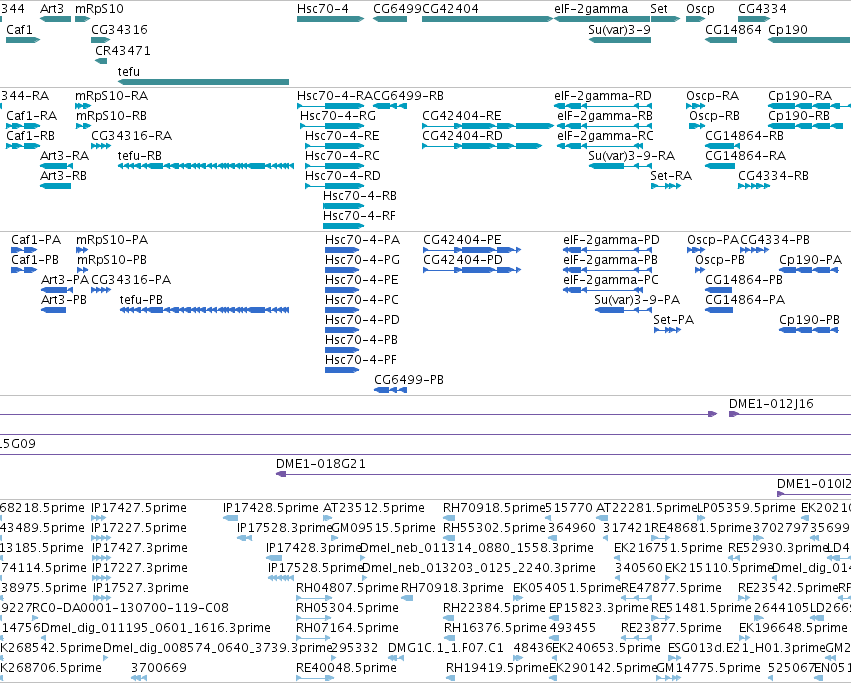The image size is (851, 683).
Task: Select protein Su(var)3-9-PA
Action: click(624, 310)
